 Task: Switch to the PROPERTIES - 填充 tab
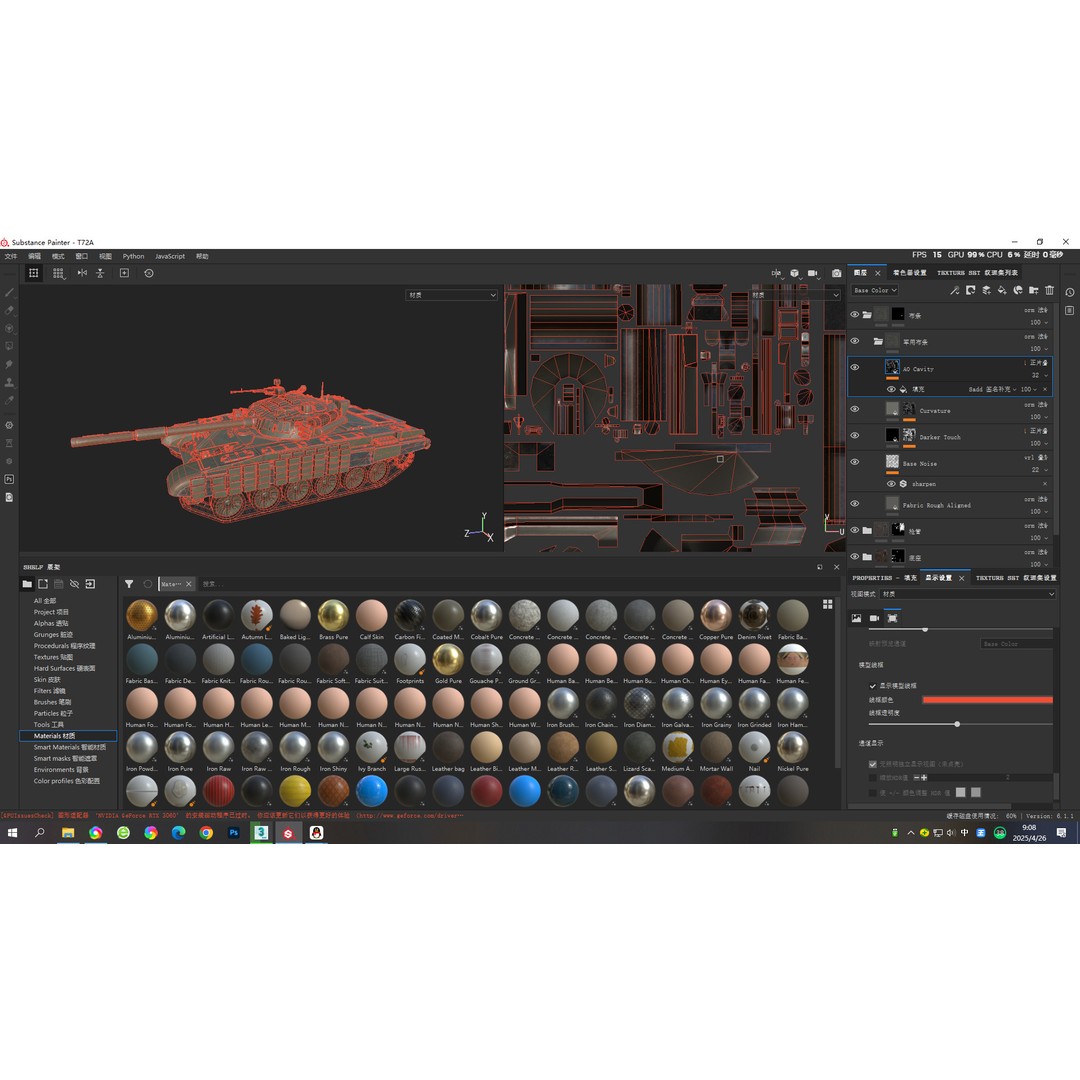pos(884,578)
